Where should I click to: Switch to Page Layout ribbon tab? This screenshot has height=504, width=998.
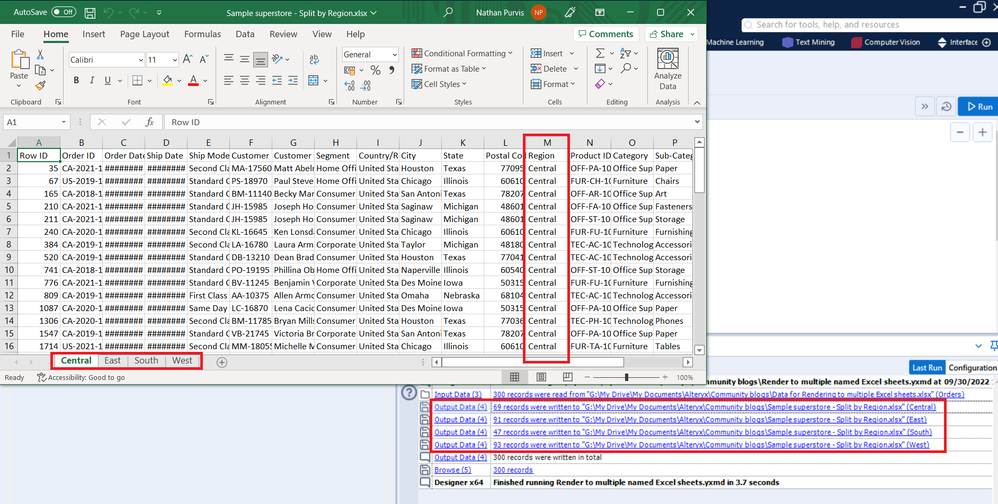tap(144, 34)
